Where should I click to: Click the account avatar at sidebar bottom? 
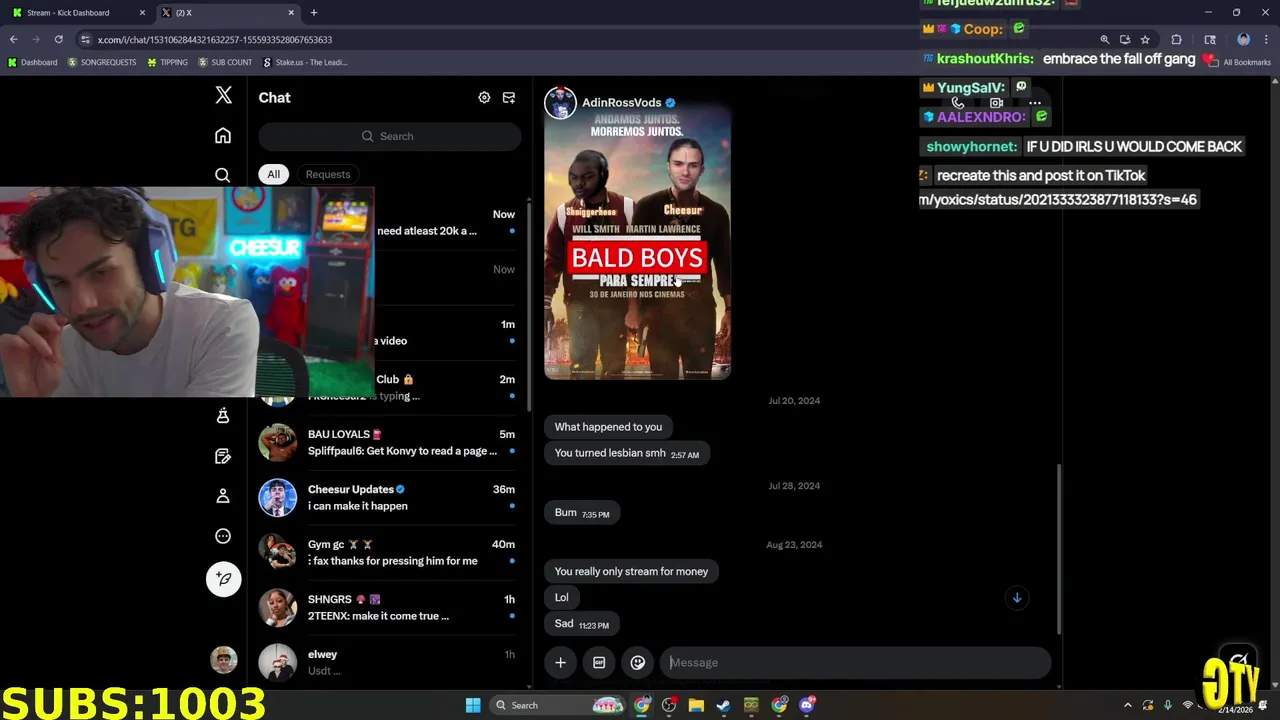click(223, 659)
